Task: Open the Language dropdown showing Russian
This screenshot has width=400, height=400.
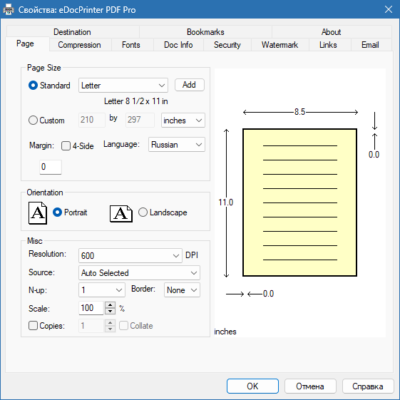Action: pos(177,145)
